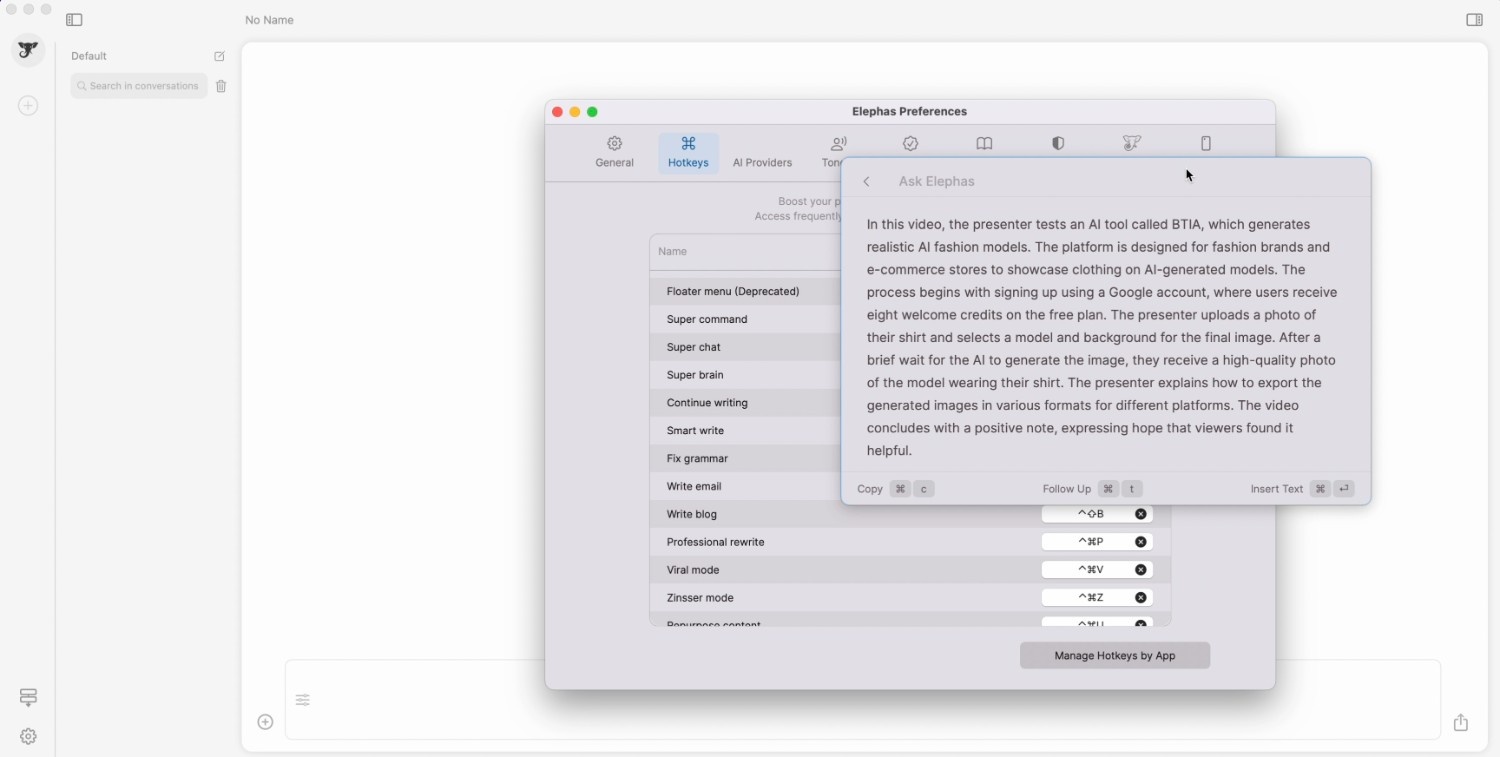The image size is (1500, 757).
Task: Clear the Professional rewrite hotkey
Action: [1140, 542]
